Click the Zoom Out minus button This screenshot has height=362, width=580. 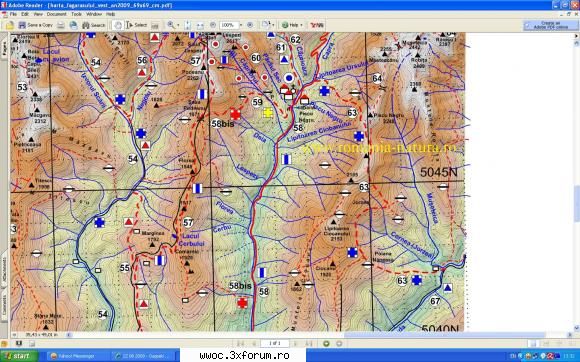[x=213, y=25]
